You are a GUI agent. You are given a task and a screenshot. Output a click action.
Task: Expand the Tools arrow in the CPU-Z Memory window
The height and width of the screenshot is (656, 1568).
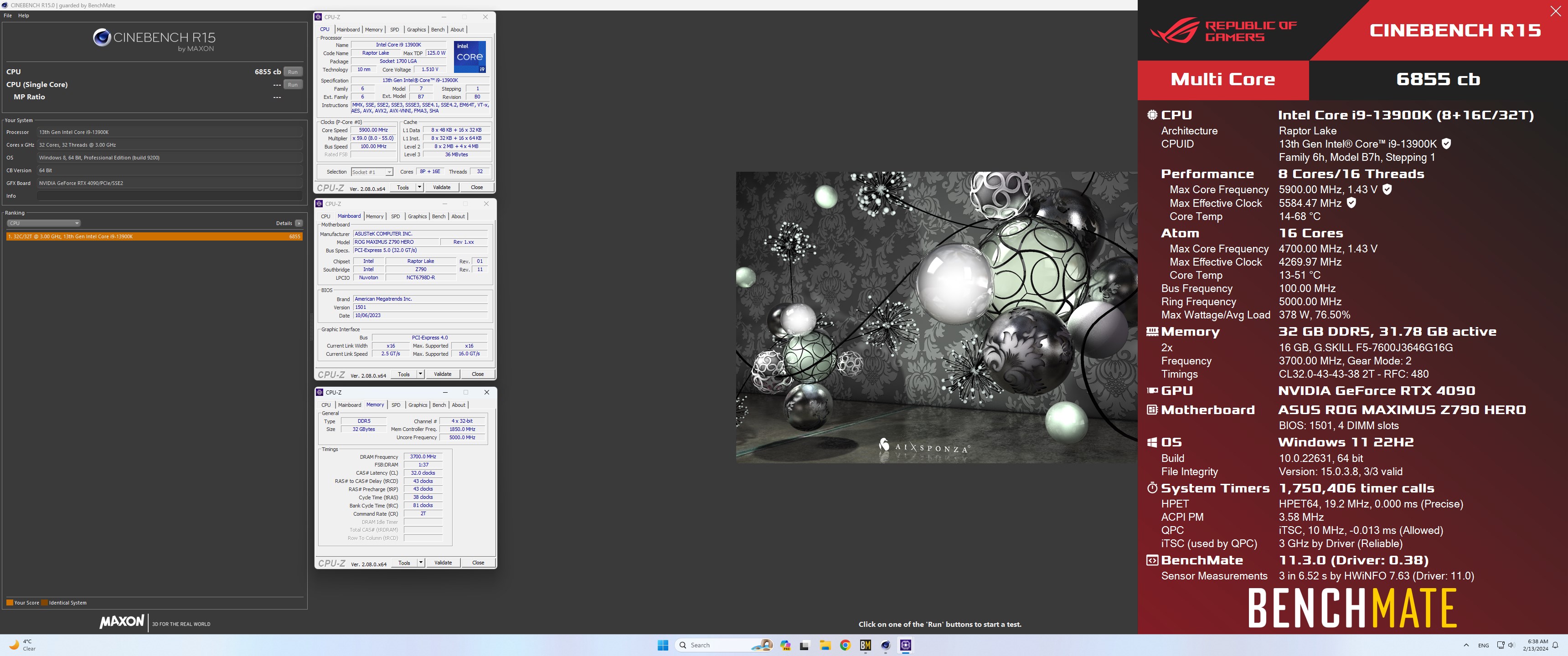(x=421, y=563)
